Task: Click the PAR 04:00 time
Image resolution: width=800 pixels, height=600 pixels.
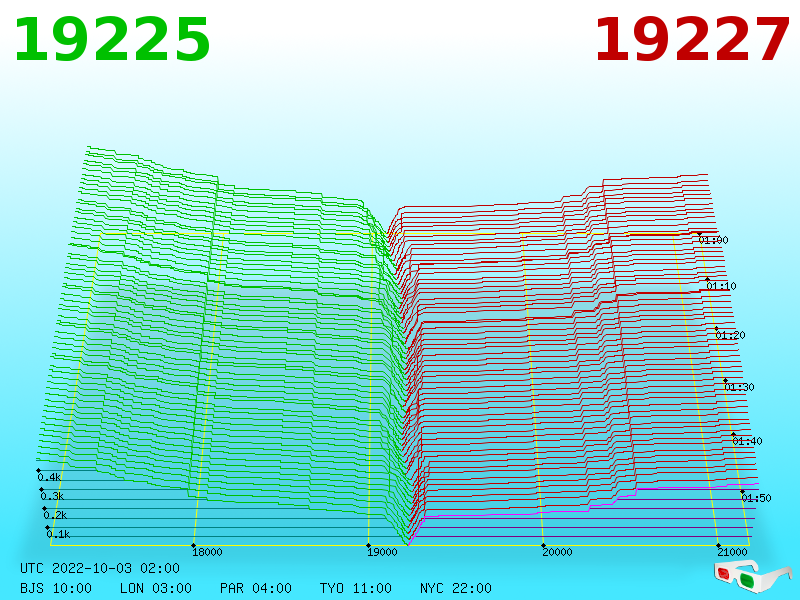Action: (256, 588)
